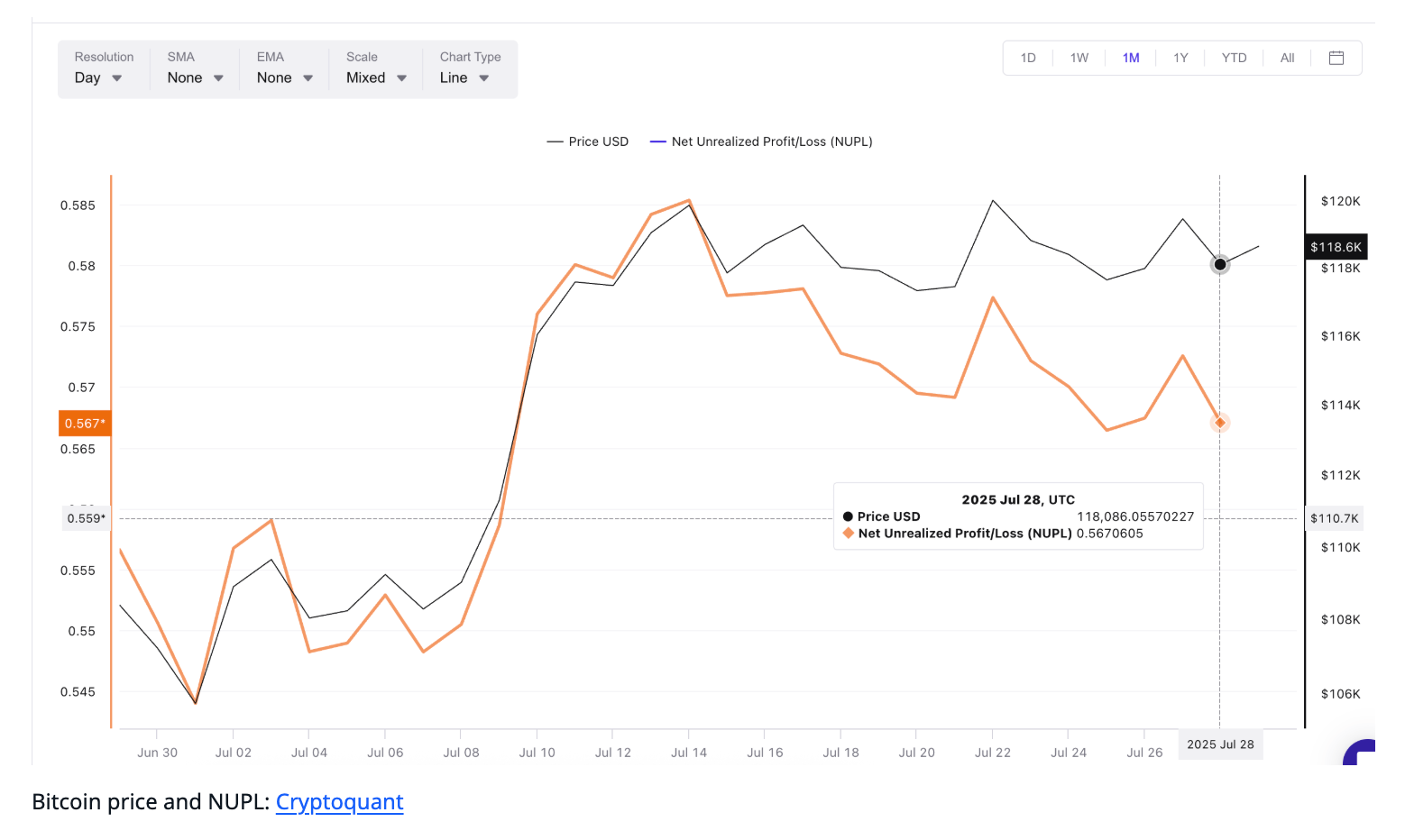
Task: Toggle Net Unrealized Profit/Loss legend series
Action: click(x=761, y=142)
